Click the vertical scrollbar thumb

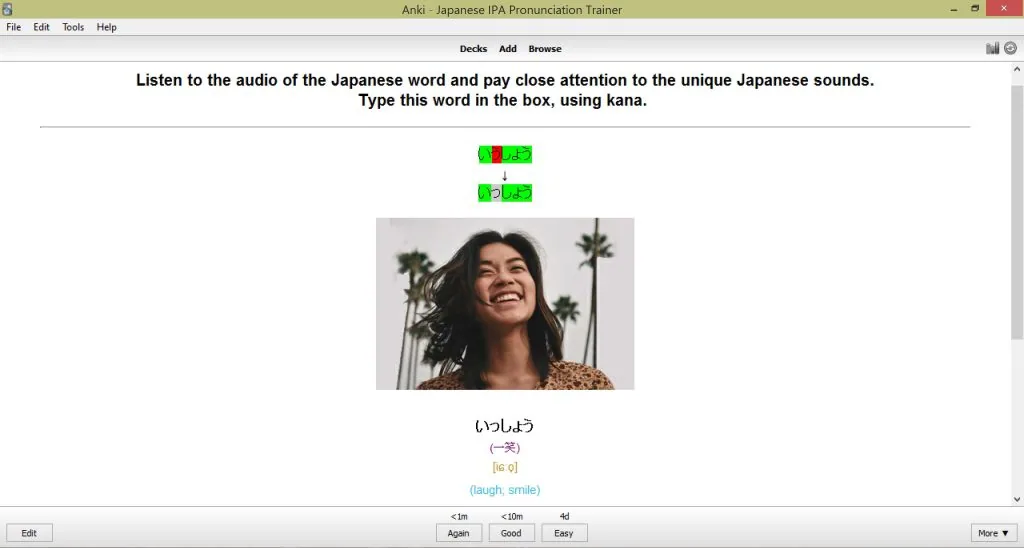pyautogui.click(x=1017, y=212)
